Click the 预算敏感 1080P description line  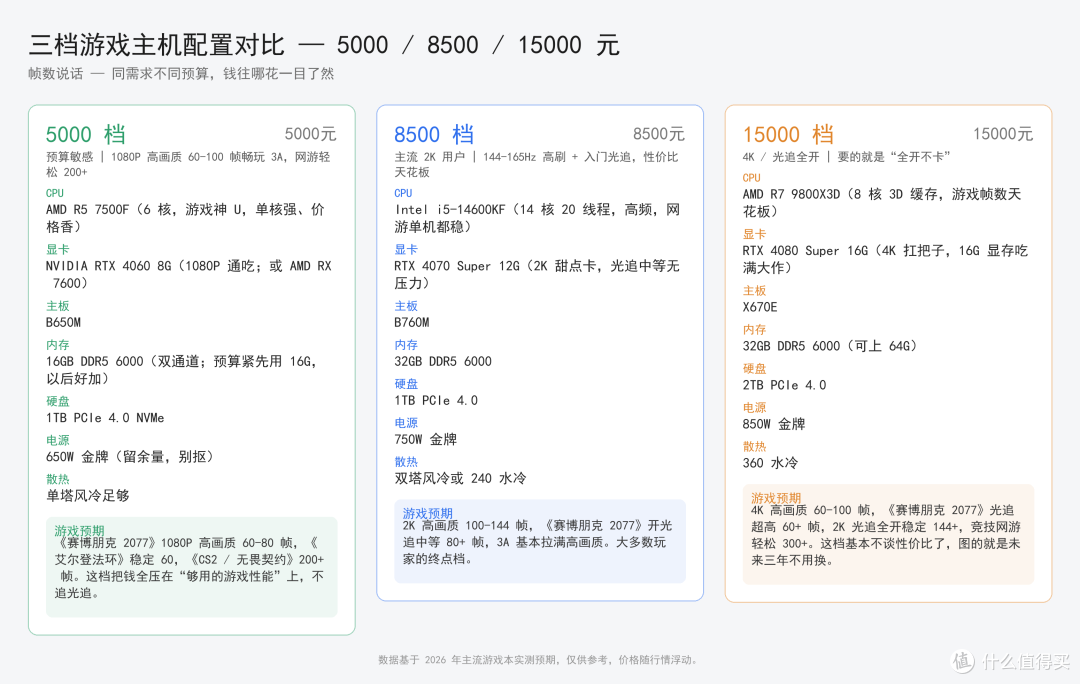(x=188, y=165)
